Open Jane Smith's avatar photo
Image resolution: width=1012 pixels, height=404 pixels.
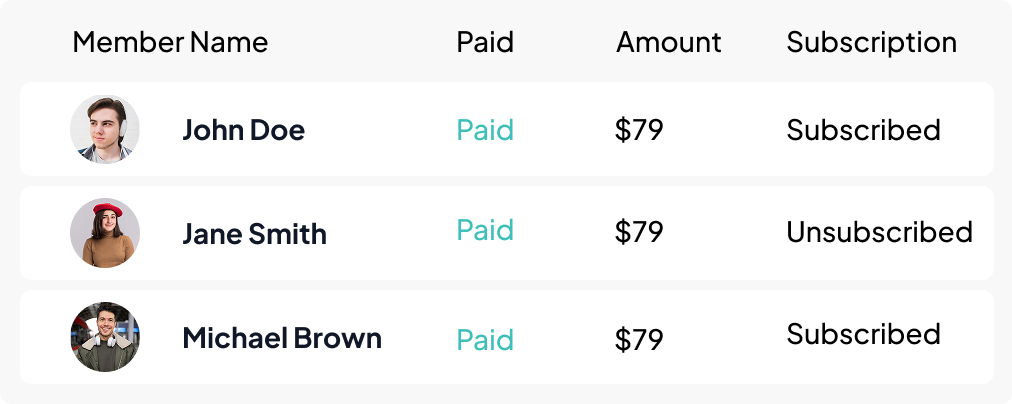(x=105, y=232)
